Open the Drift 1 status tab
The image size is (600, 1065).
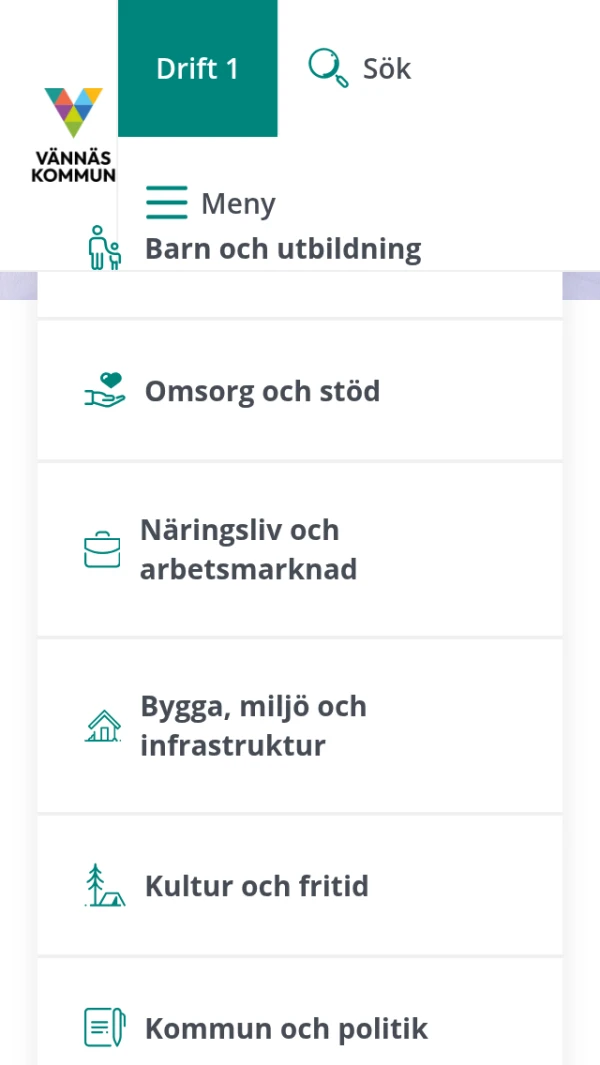[198, 68]
